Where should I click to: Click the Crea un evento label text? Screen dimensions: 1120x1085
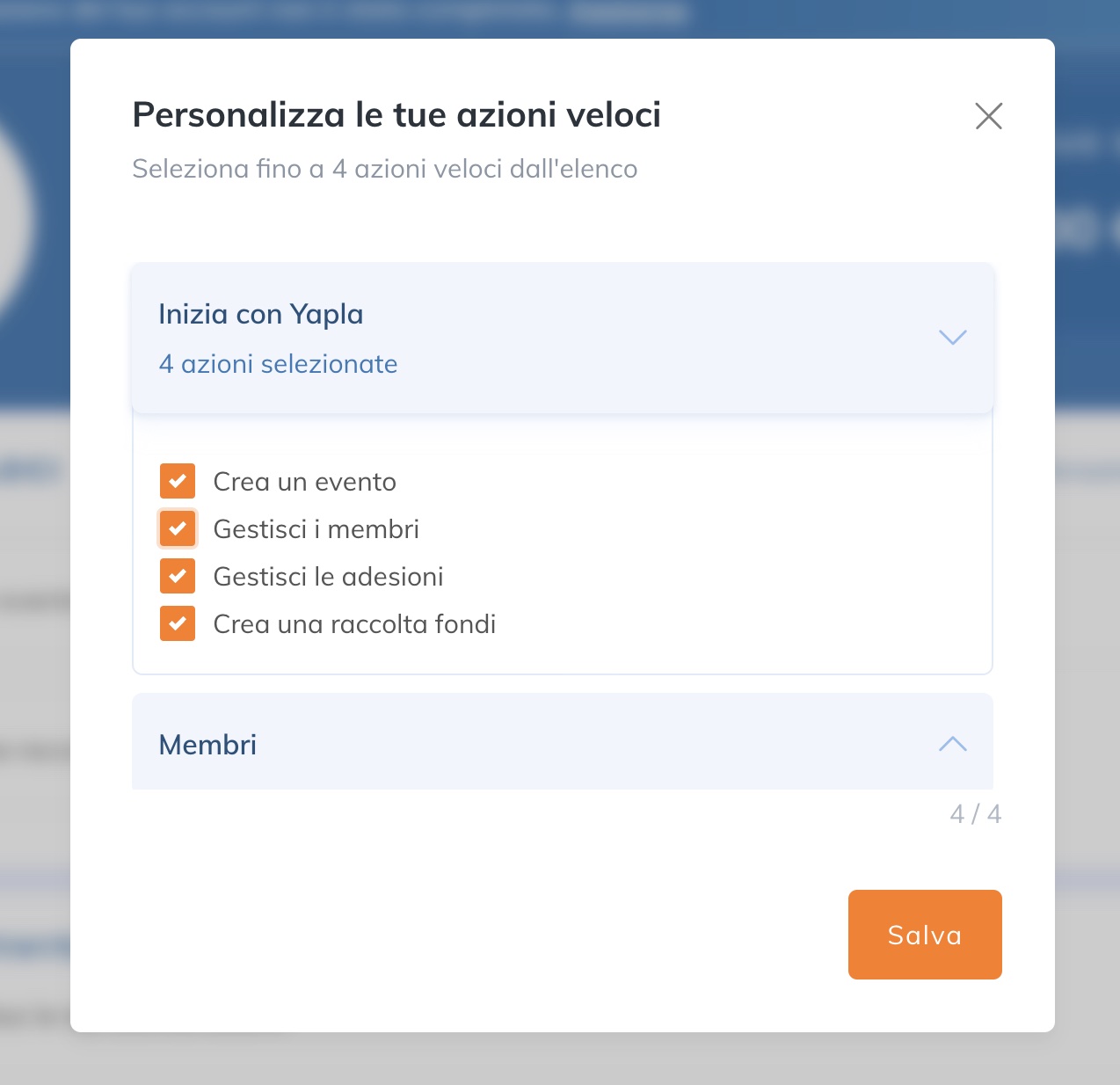click(305, 482)
